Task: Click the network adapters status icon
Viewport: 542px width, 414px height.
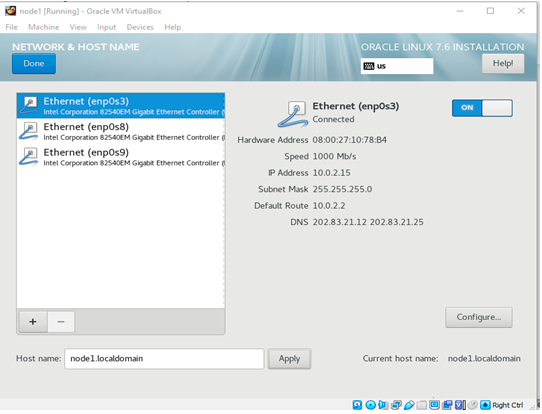Action: [x=396, y=405]
